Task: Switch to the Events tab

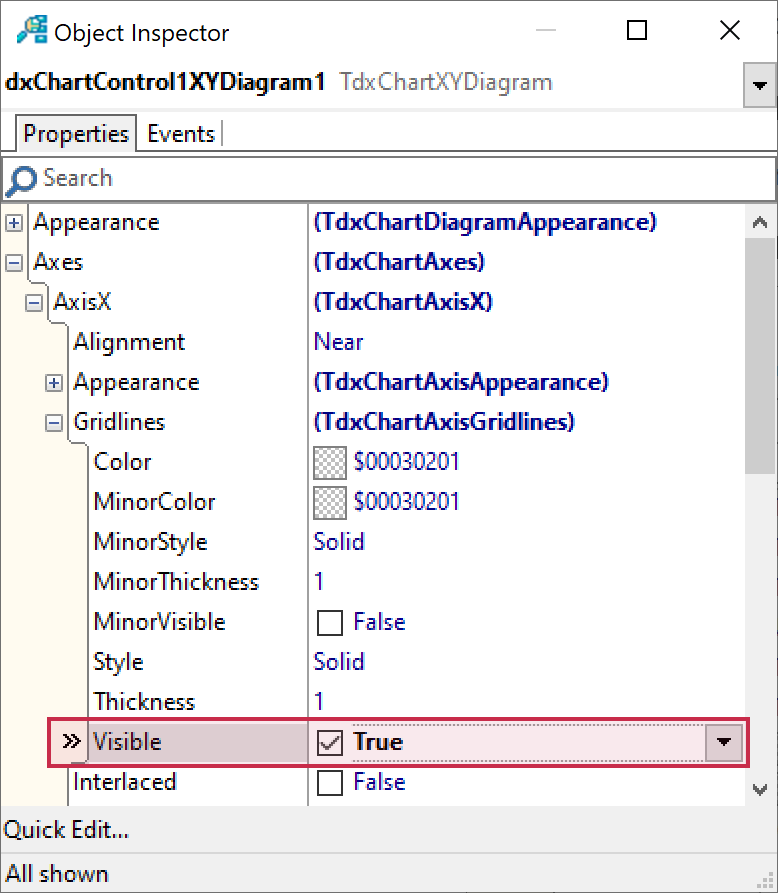Action: tap(181, 134)
